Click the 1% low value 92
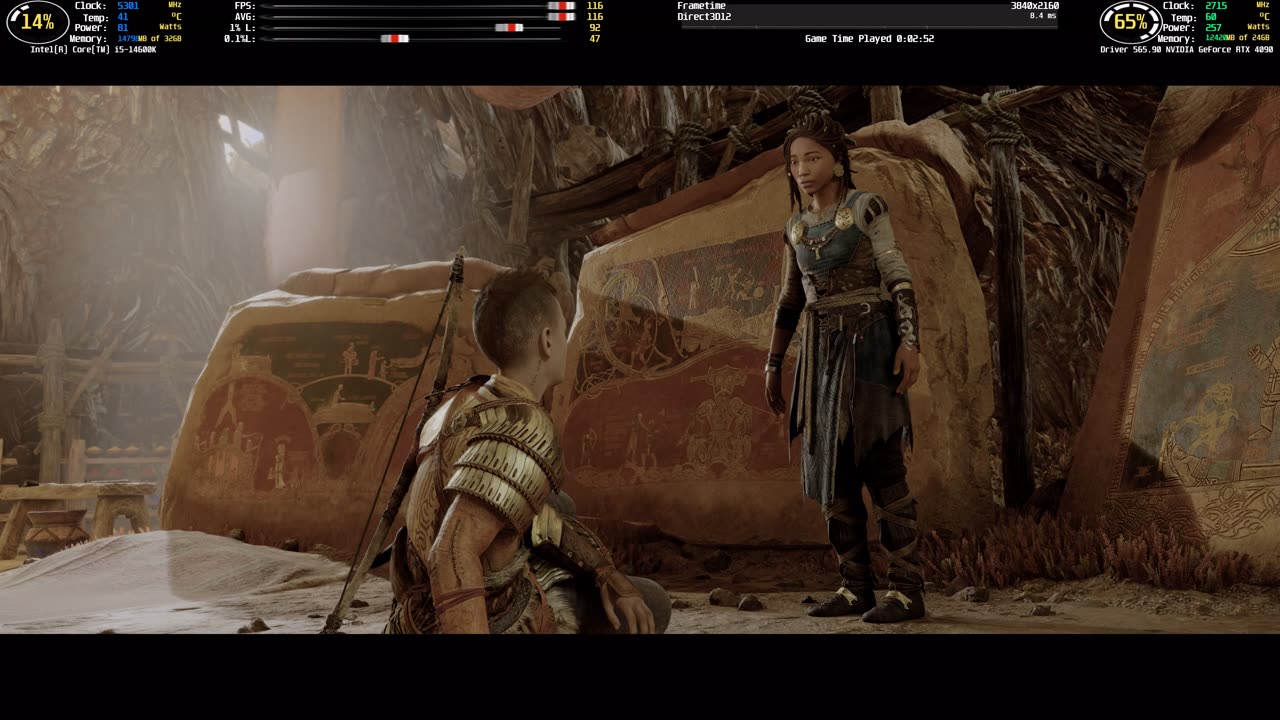1280x720 pixels. coord(595,28)
